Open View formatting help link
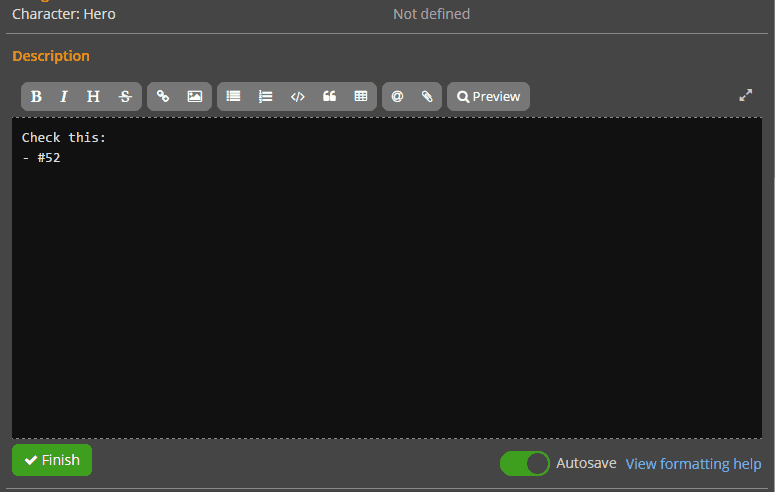This screenshot has height=492, width=775. [693, 464]
